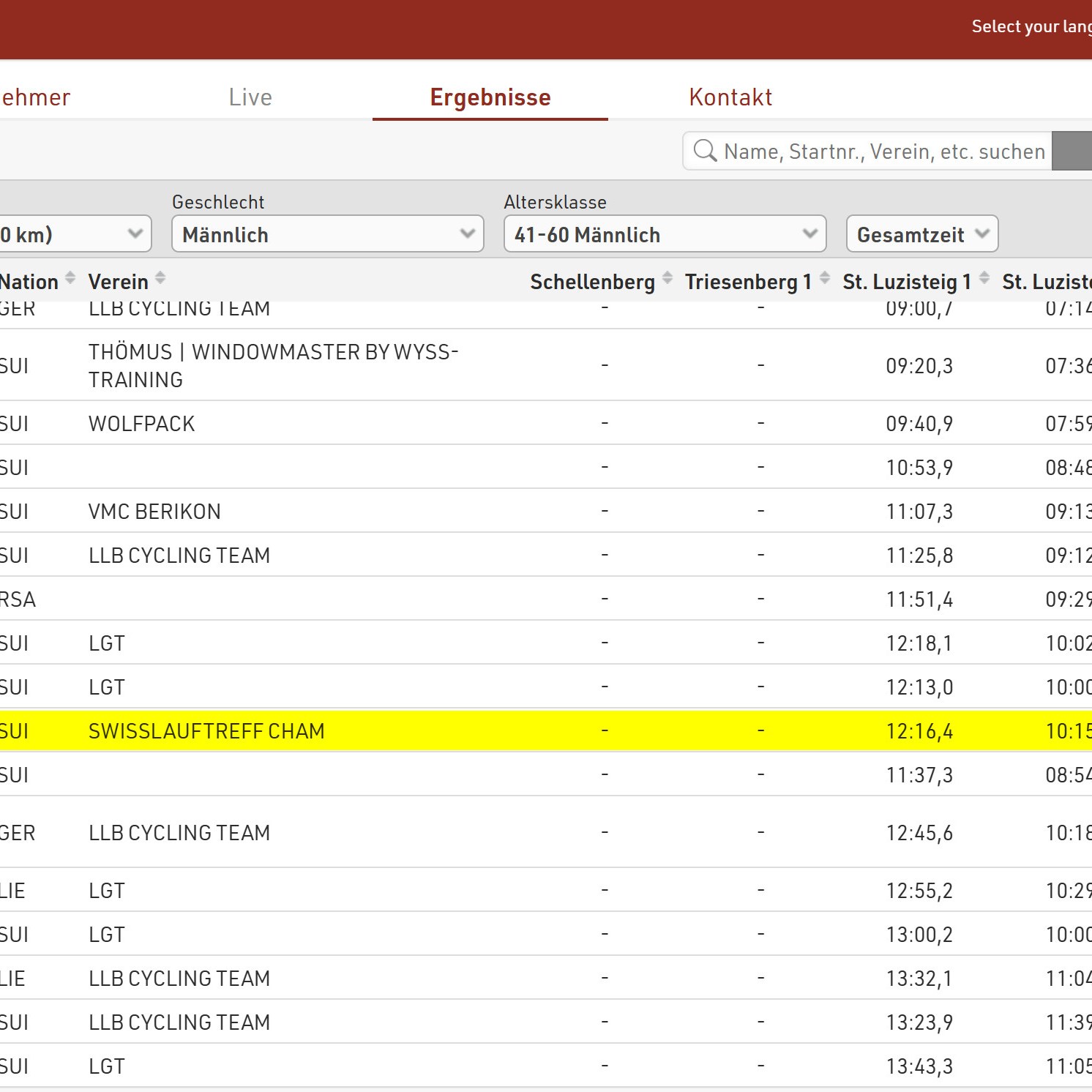Select the VMC BERIKON result row
Viewport: 1092px width, 1092px height.
(154, 512)
